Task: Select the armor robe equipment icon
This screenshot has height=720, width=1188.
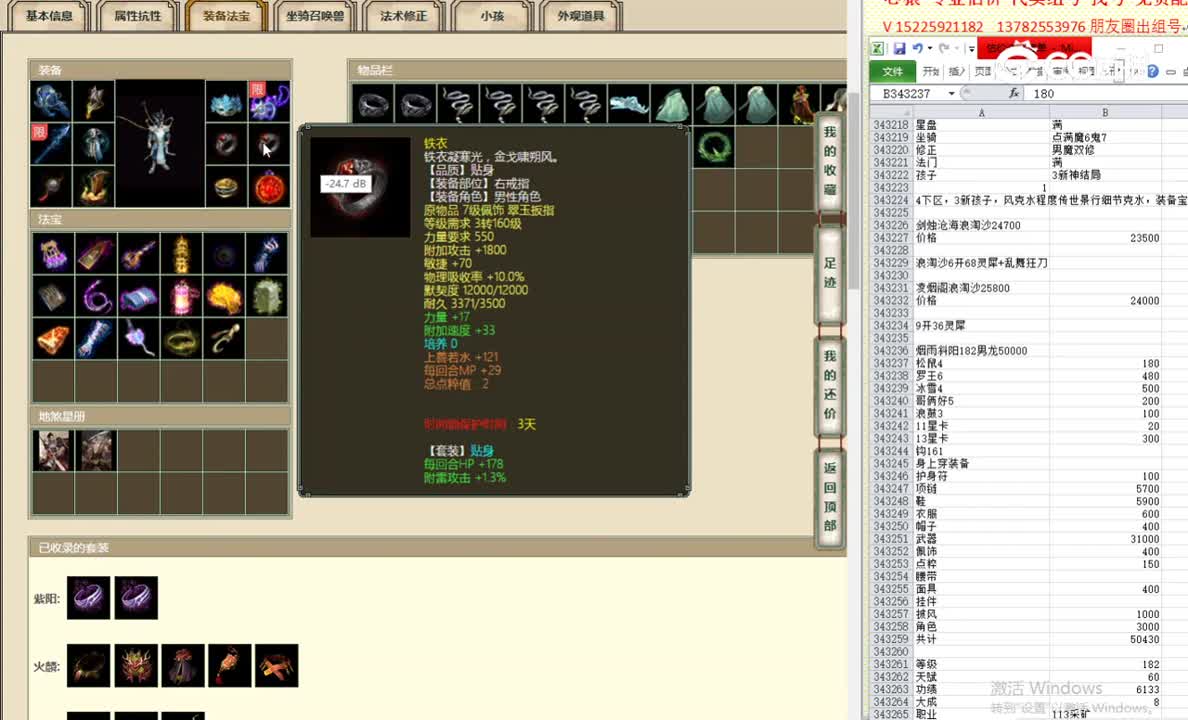Action: 94,143
